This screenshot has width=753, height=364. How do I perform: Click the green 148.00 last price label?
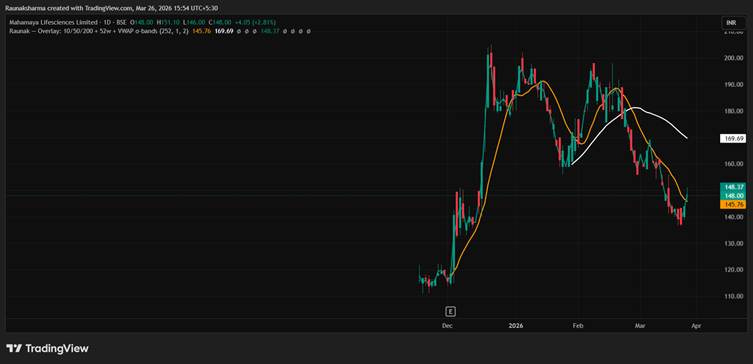coord(732,195)
